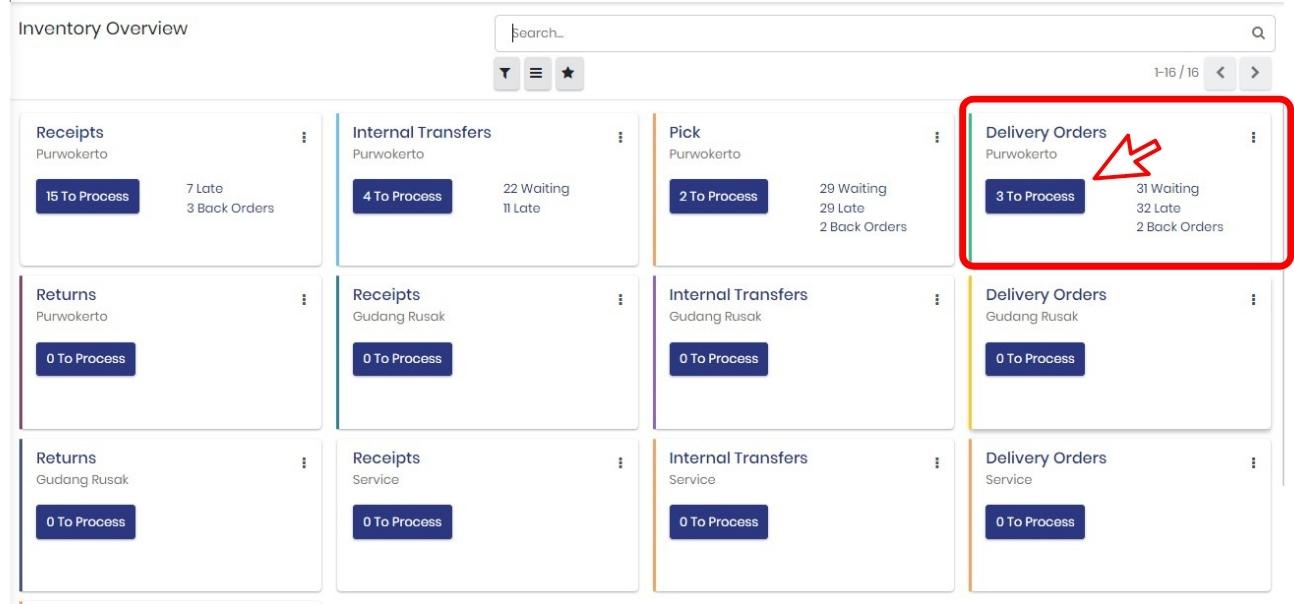Open Pick Purwokerto card title
Viewport: 1294px width, 604px height.
pyautogui.click(x=684, y=133)
